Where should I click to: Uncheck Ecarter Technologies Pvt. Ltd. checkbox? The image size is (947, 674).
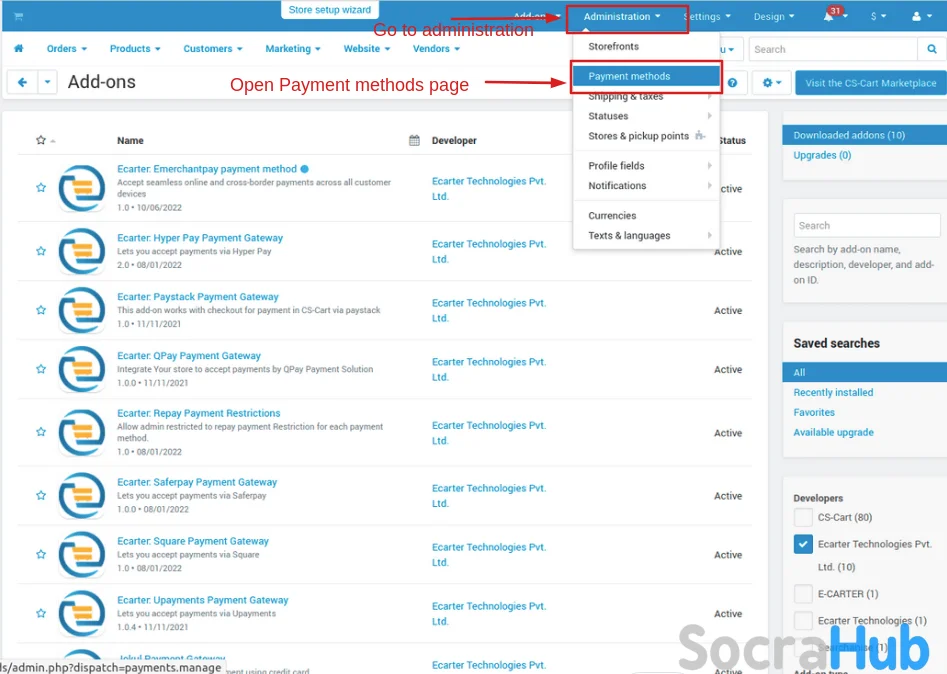click(x=803, y=544)
